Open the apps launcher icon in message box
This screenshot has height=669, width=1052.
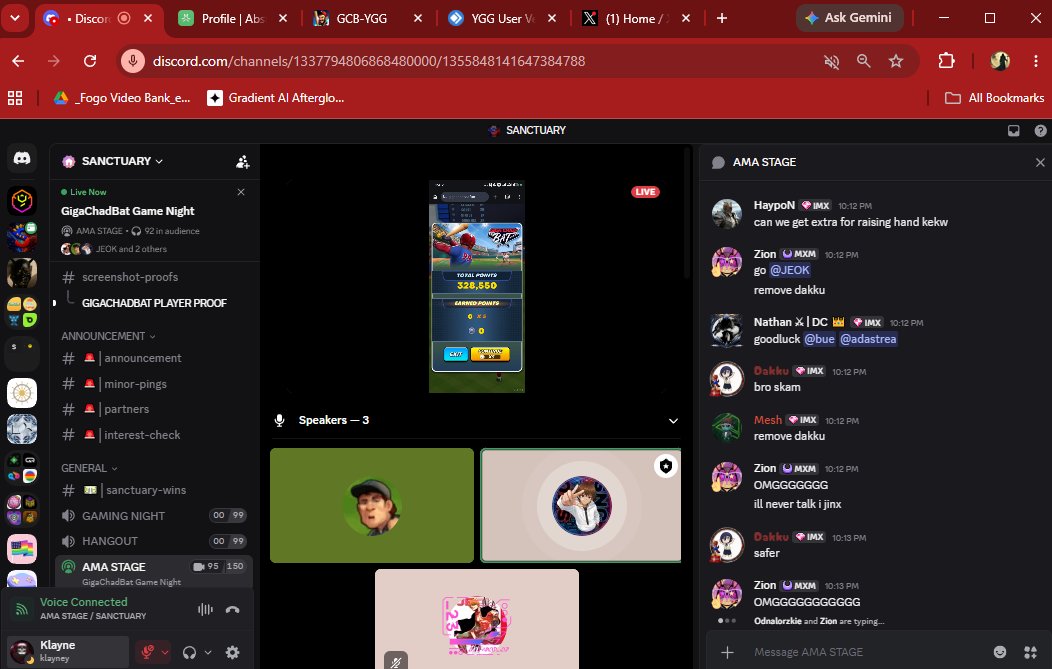pos(1031,652)
